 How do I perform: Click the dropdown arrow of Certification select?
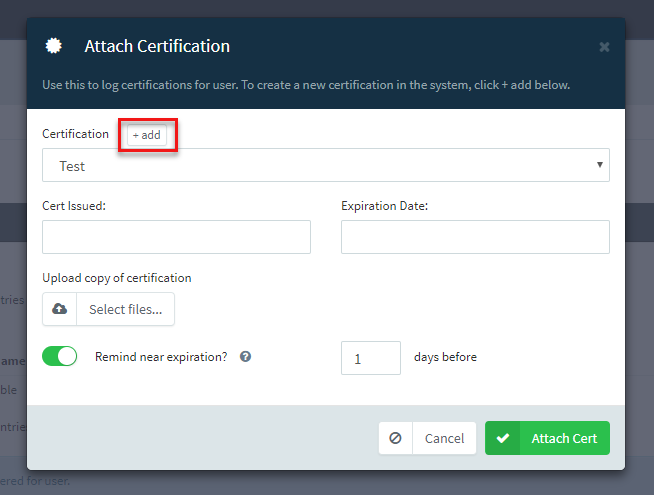[599, 165]
